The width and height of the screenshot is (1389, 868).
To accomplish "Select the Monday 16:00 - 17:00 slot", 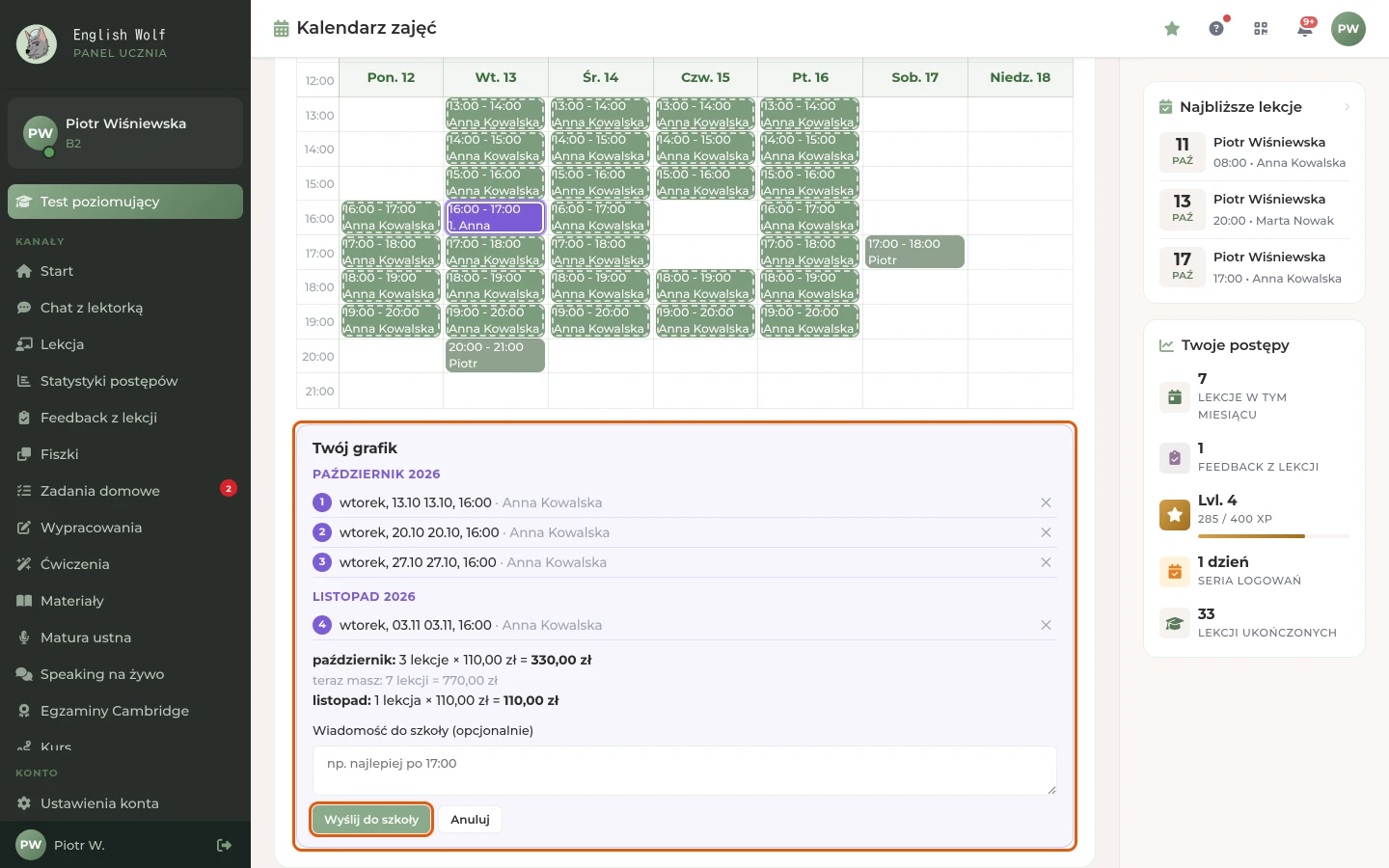I will tap(391, 217).
